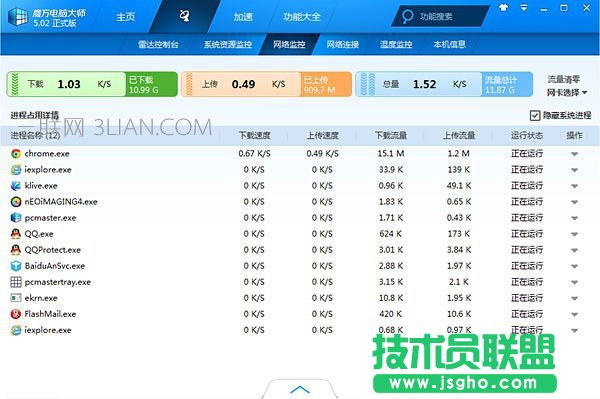This screenshot has height=399, width=600.
Task: Open actions dropdown for pcmastertray.exe
Action: coord(574,283)
